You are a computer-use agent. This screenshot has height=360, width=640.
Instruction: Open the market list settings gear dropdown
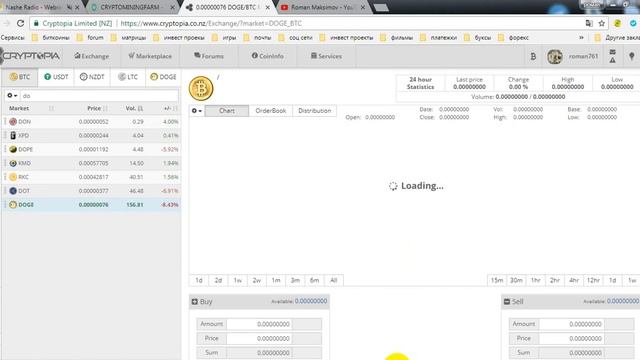tap(12, 96)
